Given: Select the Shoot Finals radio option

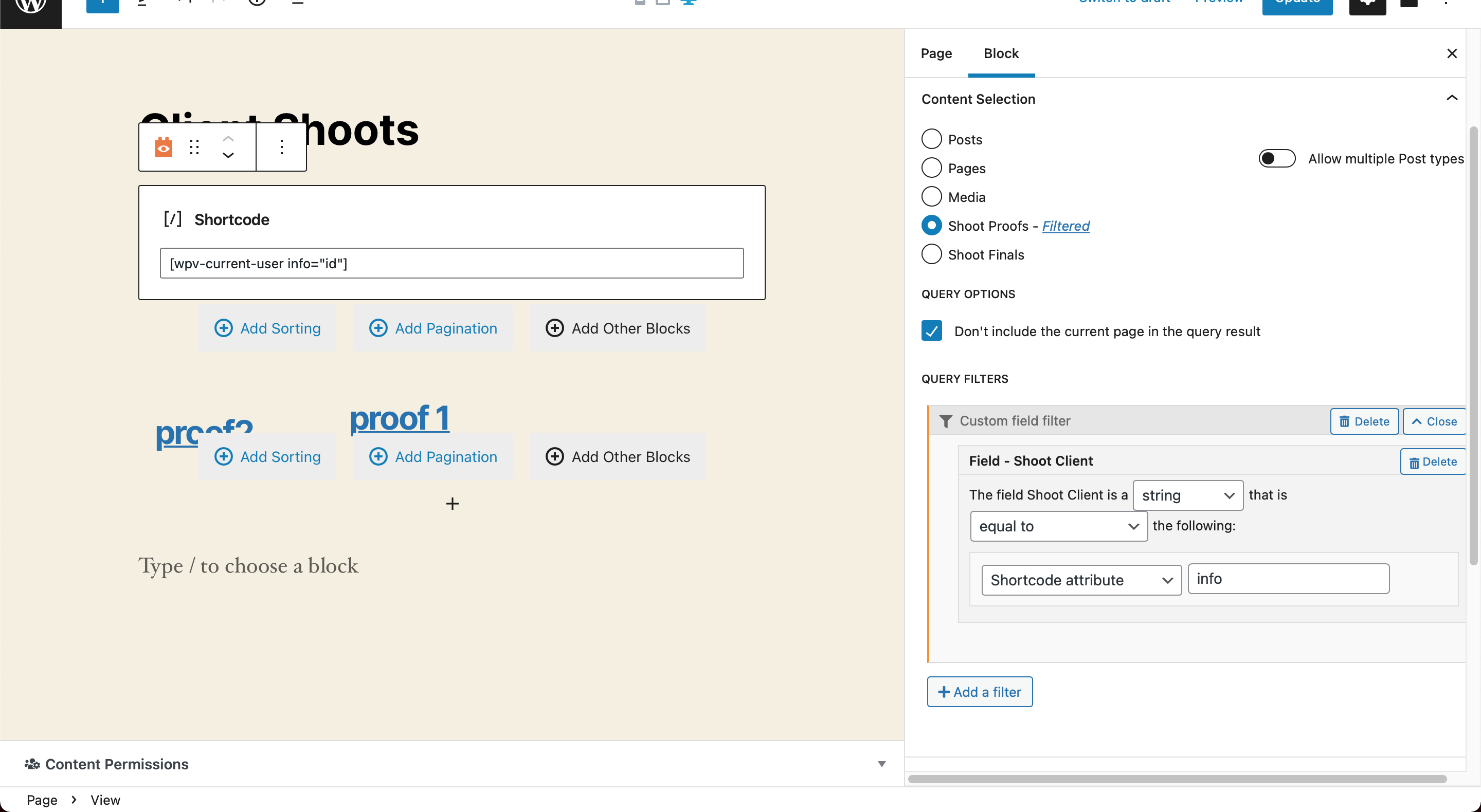Looking at the screenshot, I should (x=931, y=254).
